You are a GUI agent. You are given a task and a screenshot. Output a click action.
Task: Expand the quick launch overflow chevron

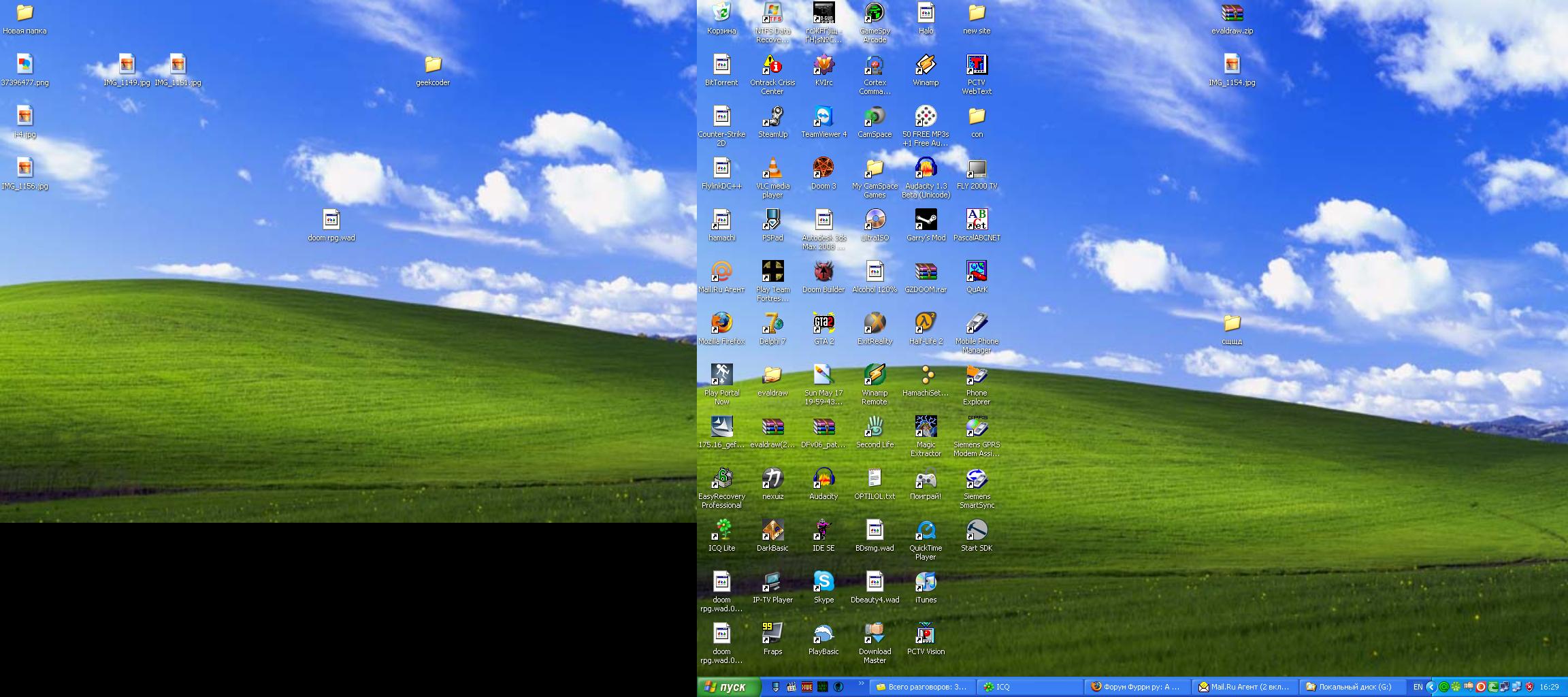tap(861, 683)
